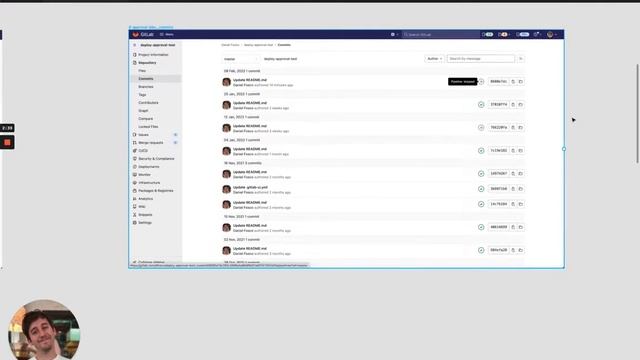
Task: Click passed pipeline icon on 04 Jan commit
Action: pyautogui.click(x=481, y=151)
